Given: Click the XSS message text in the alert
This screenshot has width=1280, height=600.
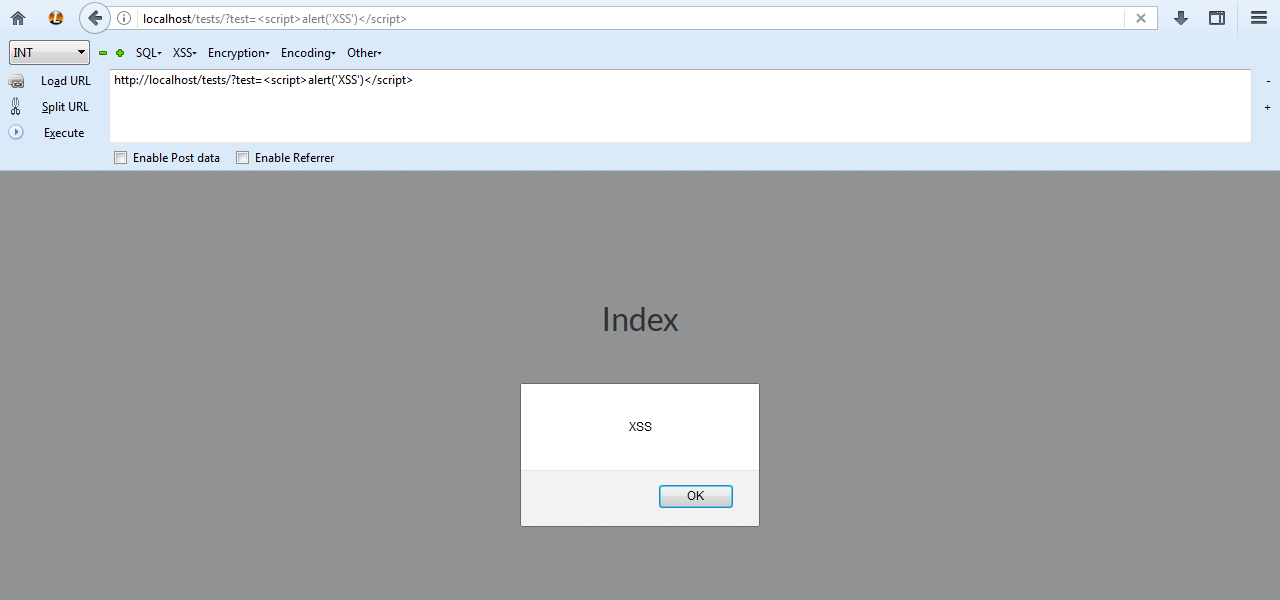Looking at the screenshot, I should [x=640, y=427].
